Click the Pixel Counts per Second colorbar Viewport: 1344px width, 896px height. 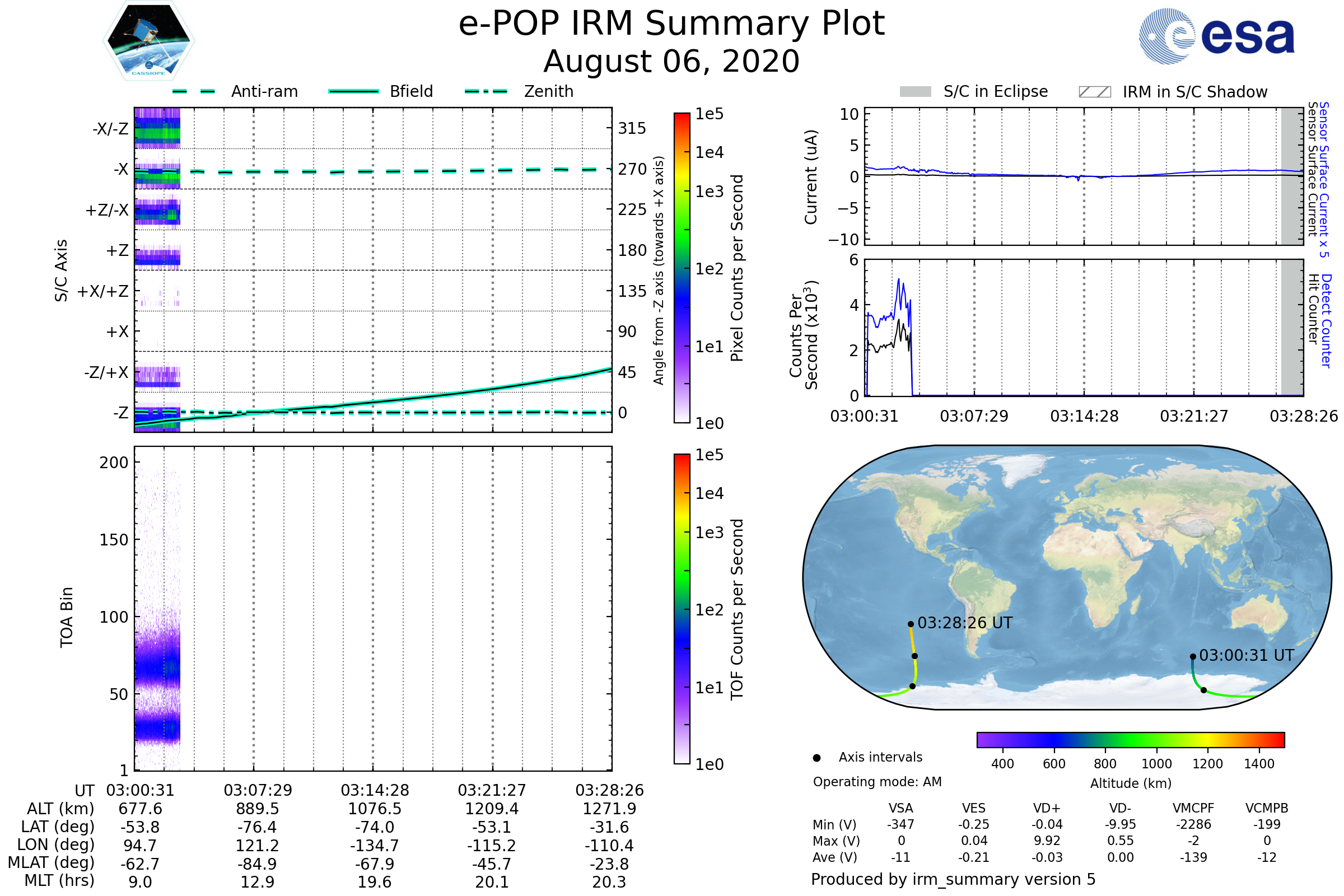tap(682, 268)
